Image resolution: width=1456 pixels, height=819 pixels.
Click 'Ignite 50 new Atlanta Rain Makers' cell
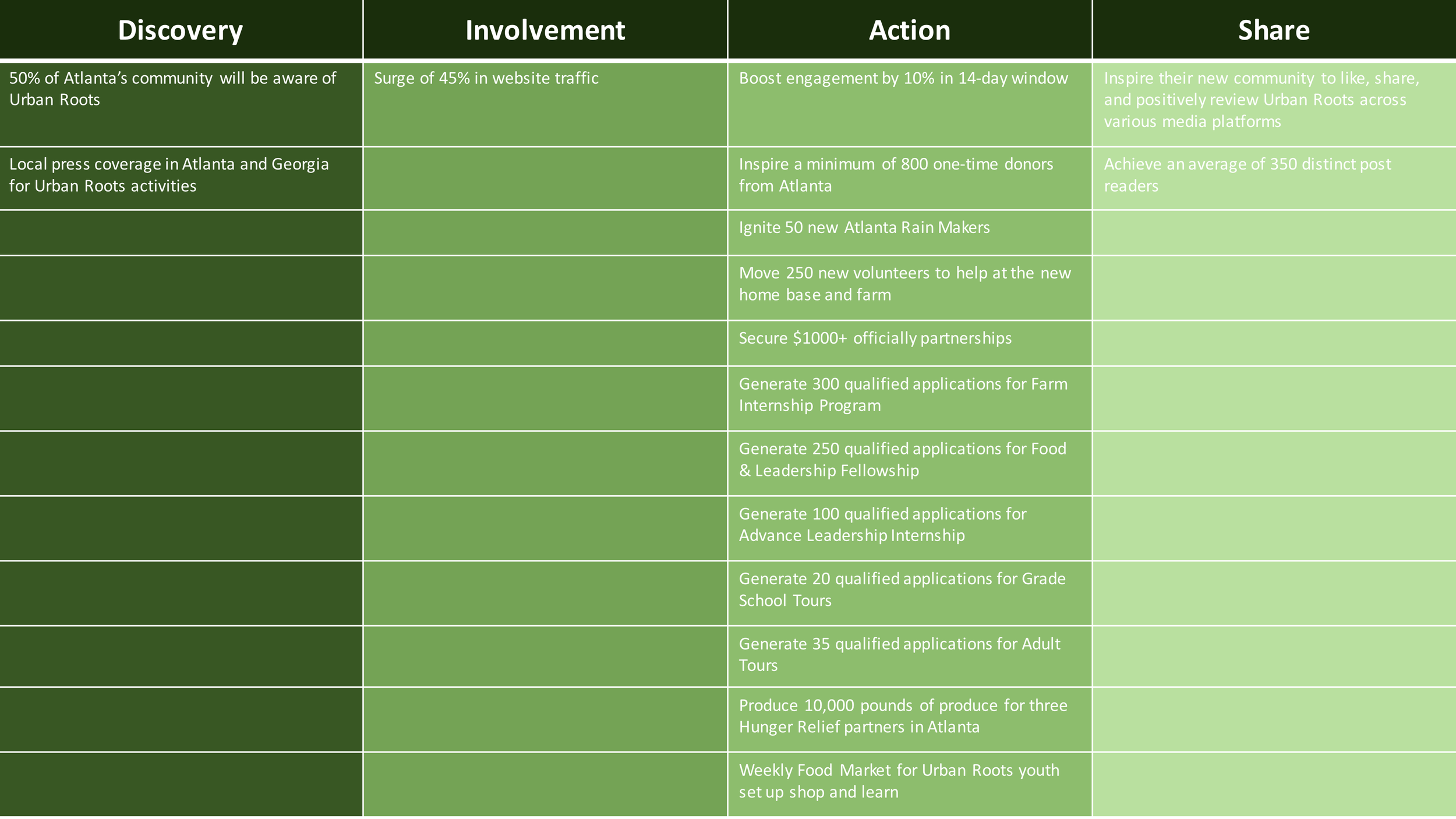910,232
